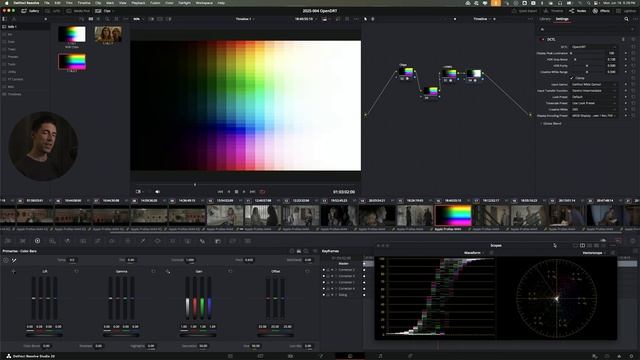Open the Tonescale Preset dropdown

tap(593, 103)
